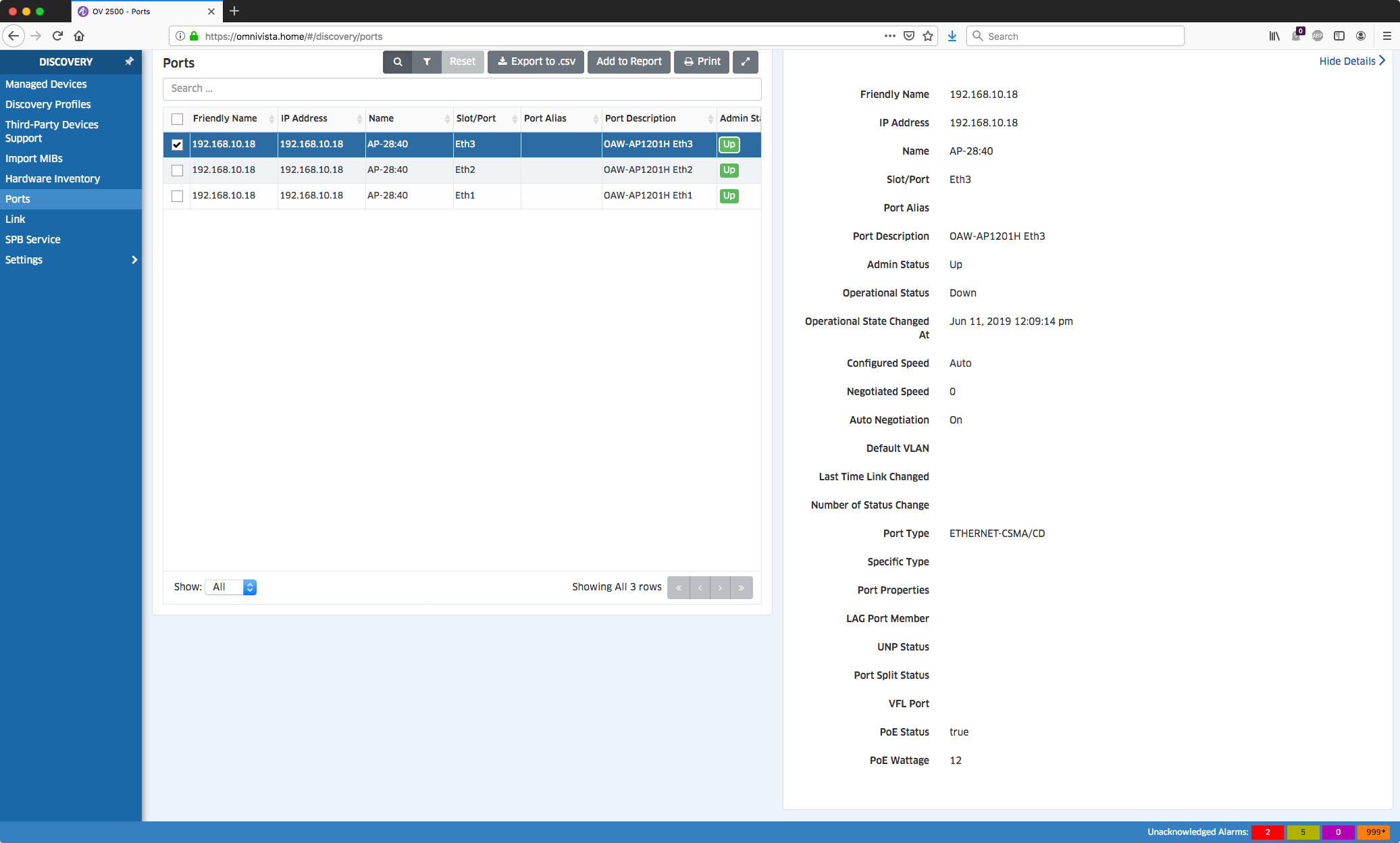Image resolution: width=1400 pixels, height=843 pixels.
Task: Open the filter funnel icon
Action: 427,61
